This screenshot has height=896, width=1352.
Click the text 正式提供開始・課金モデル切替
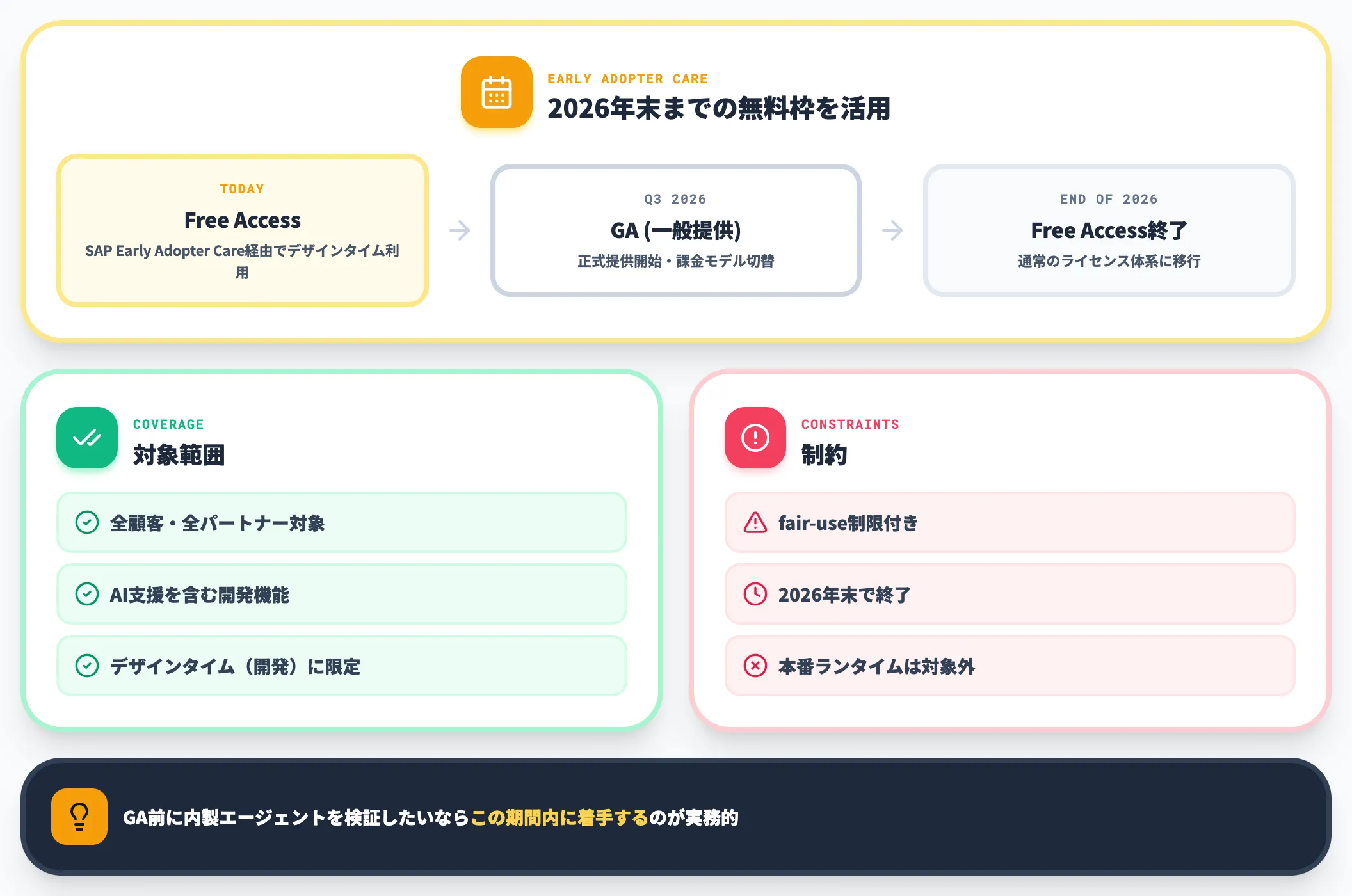coord(676,261)
